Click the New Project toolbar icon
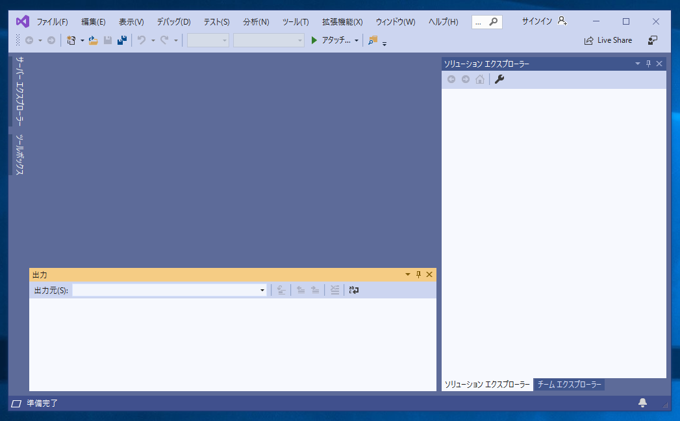 pyautogui.click(x=71, y=40)
